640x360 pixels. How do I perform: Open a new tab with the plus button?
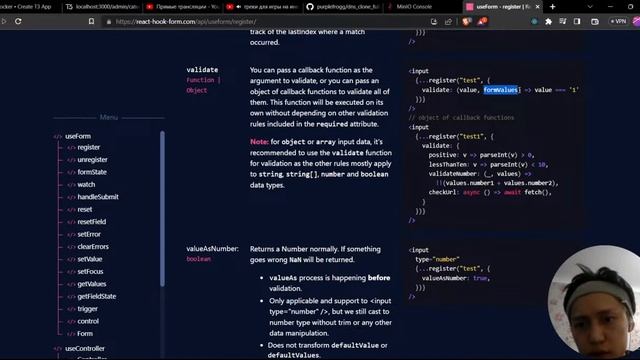[552, 7]
